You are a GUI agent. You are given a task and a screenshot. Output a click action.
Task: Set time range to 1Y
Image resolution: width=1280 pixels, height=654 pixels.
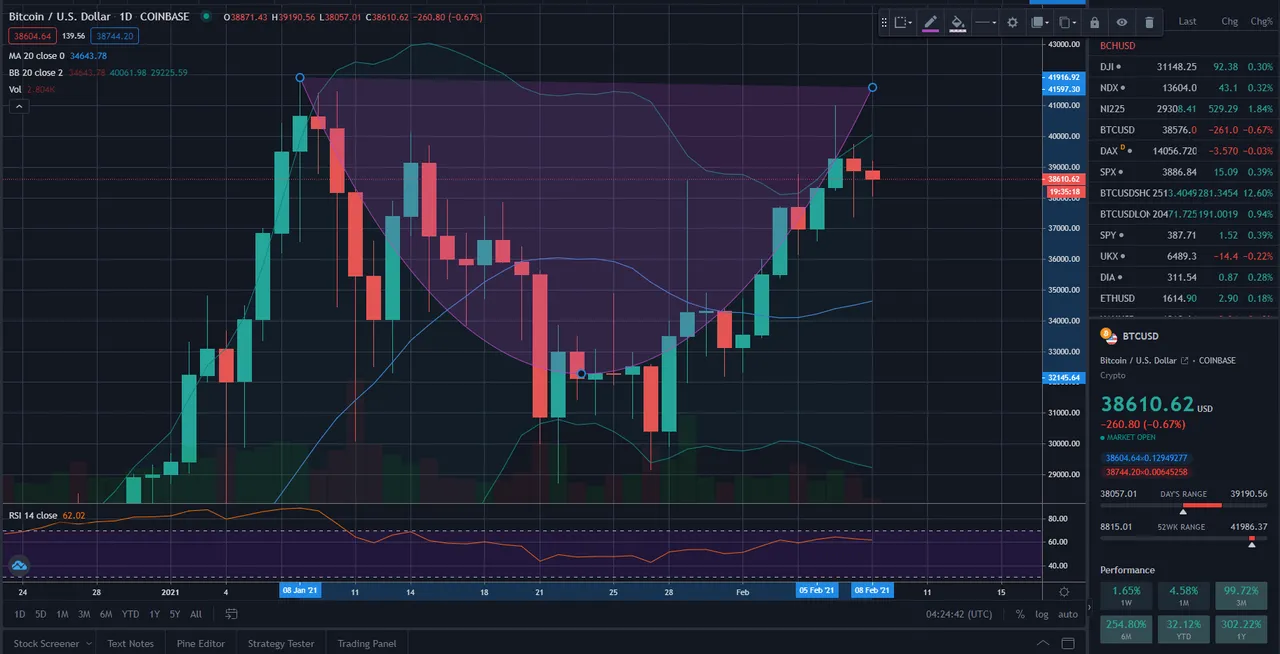point(154,614)
